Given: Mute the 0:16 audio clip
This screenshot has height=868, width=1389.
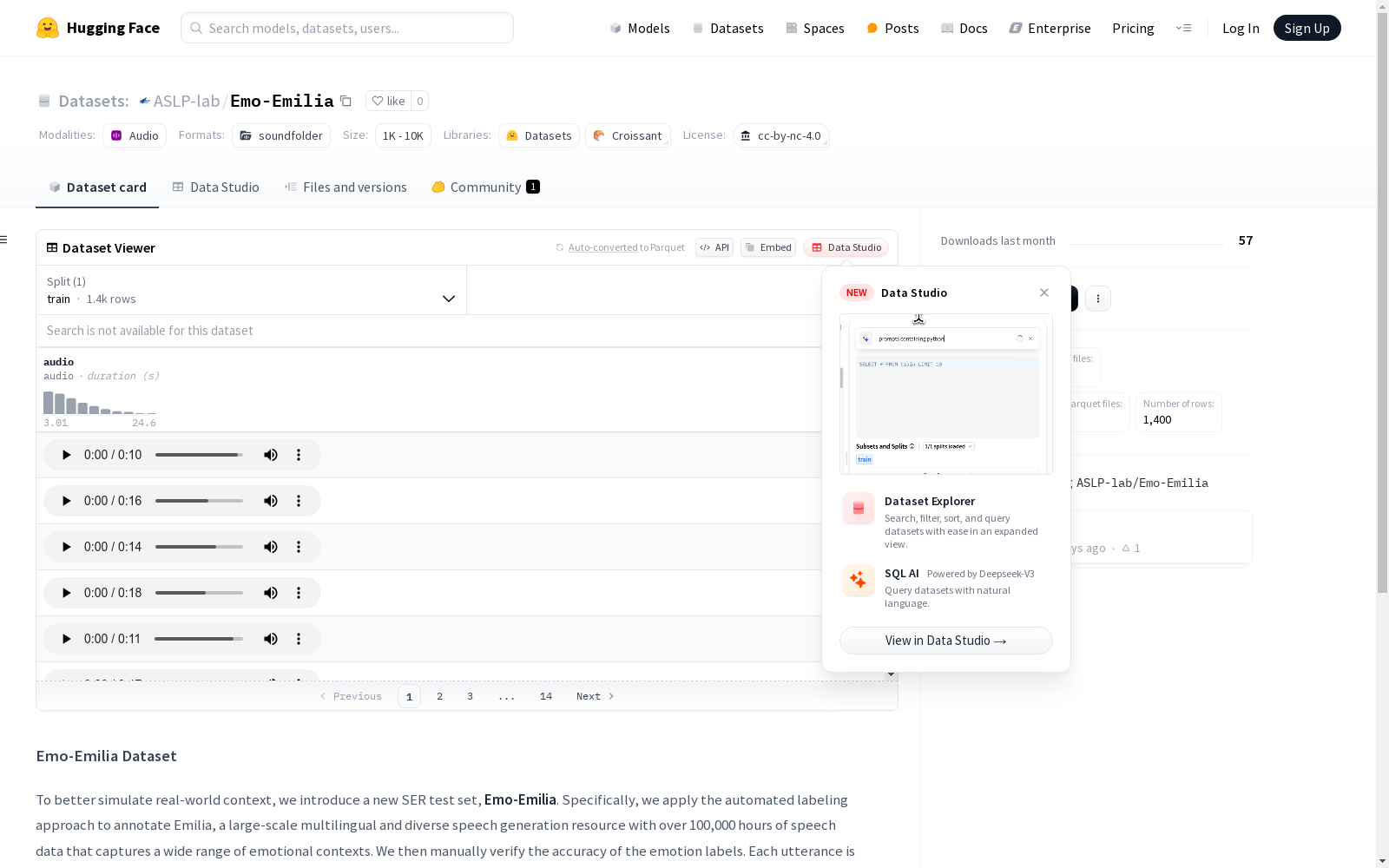Looking at the screenshot, I should tap(271, 501).
